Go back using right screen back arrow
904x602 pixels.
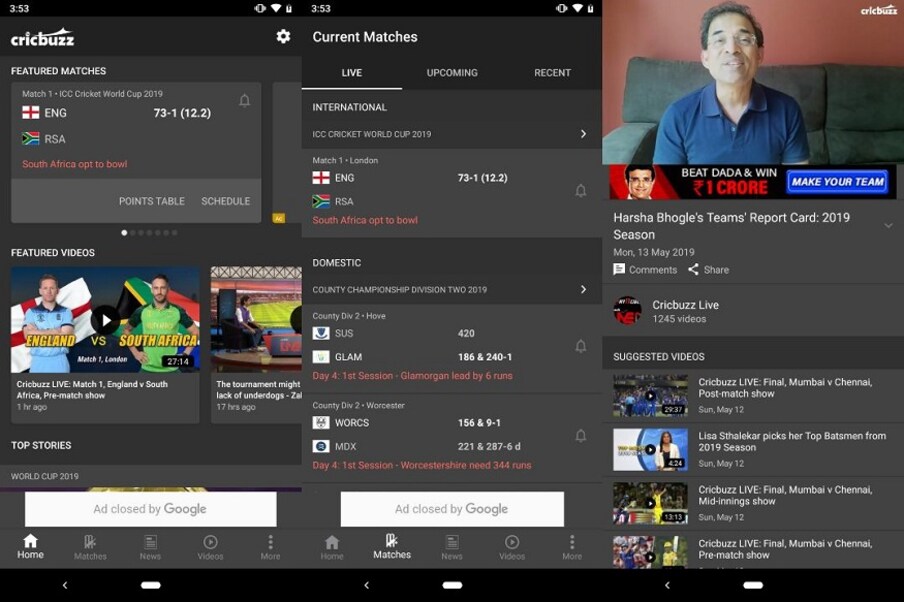(x=668, y=585)
